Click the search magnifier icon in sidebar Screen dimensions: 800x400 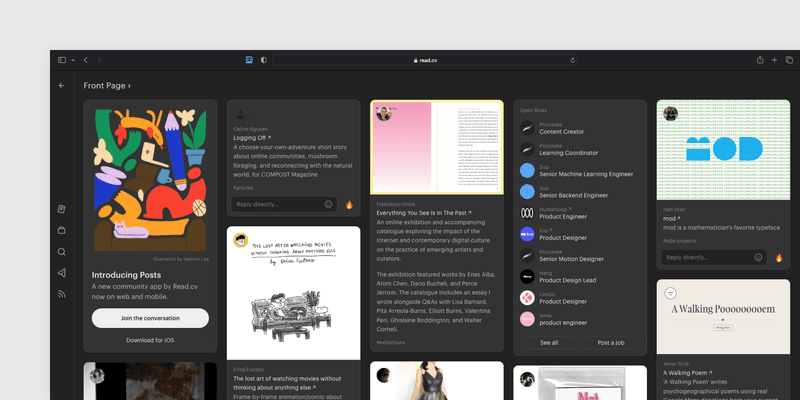pyautogui.click(x=62, y=252)
